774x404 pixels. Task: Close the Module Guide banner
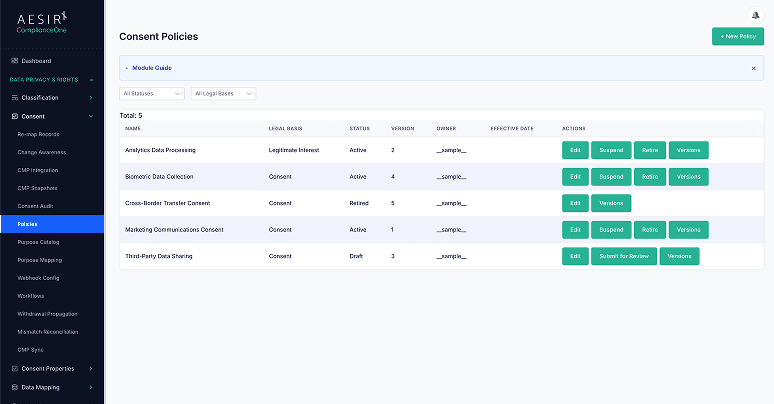[753, 68]
